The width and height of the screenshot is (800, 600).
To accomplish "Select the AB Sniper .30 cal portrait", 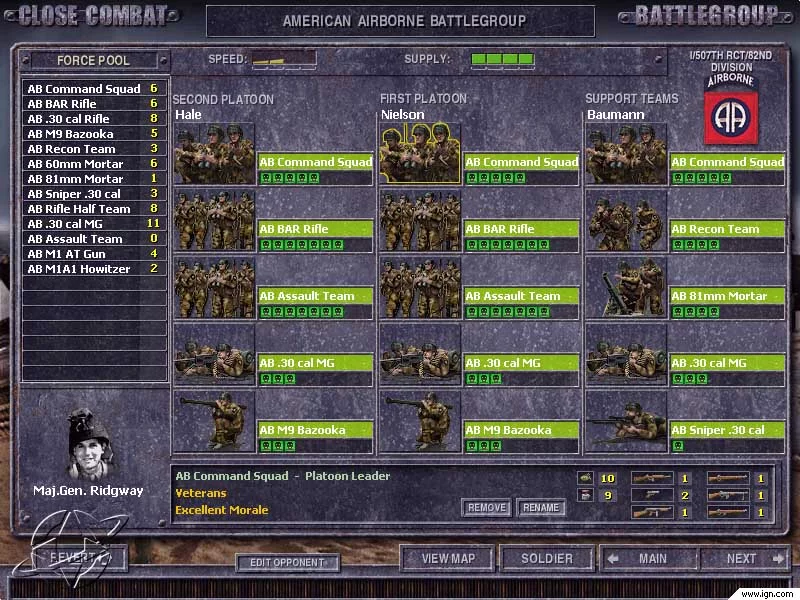I will click(x=627, y=421).
